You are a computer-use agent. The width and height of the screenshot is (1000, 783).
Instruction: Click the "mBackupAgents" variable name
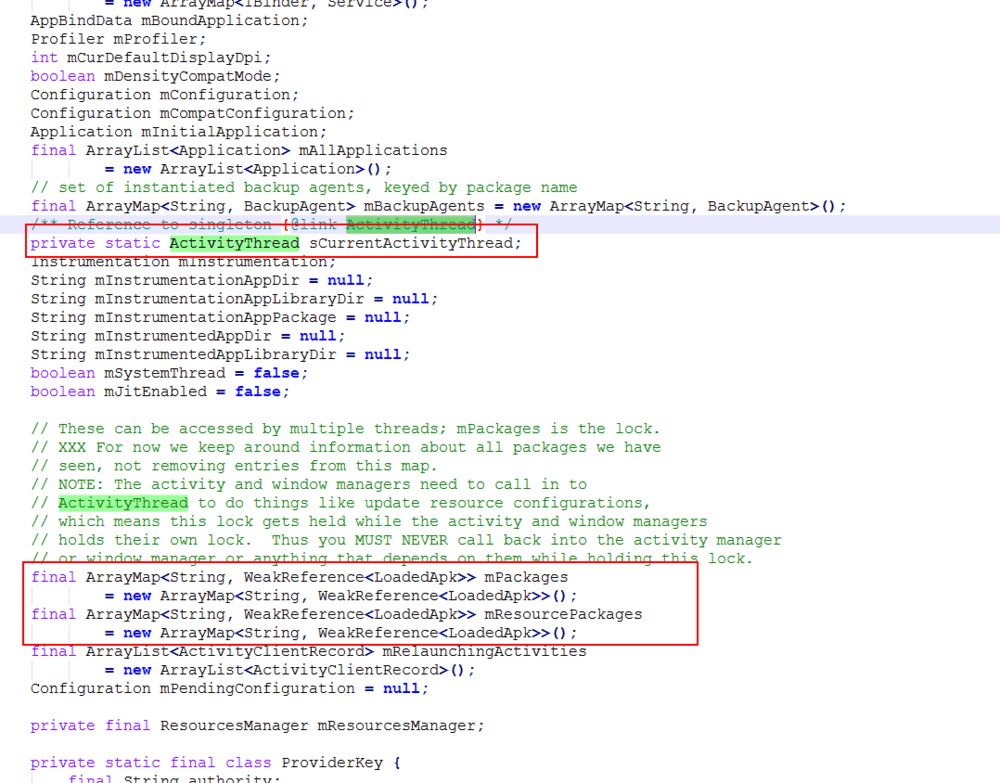coord(424,206)
